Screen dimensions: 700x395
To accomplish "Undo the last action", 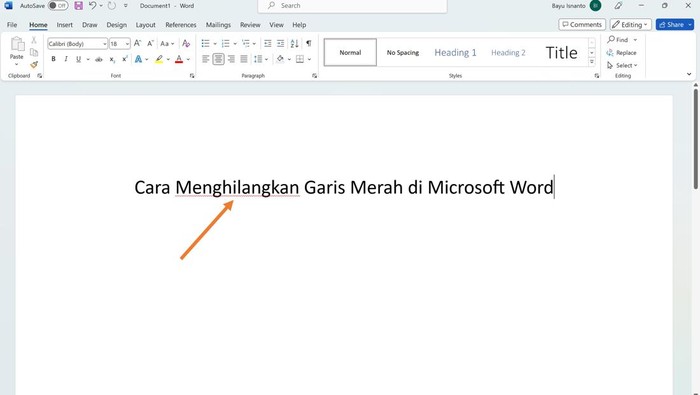I will pyautogui.click(x=92, y=6).
